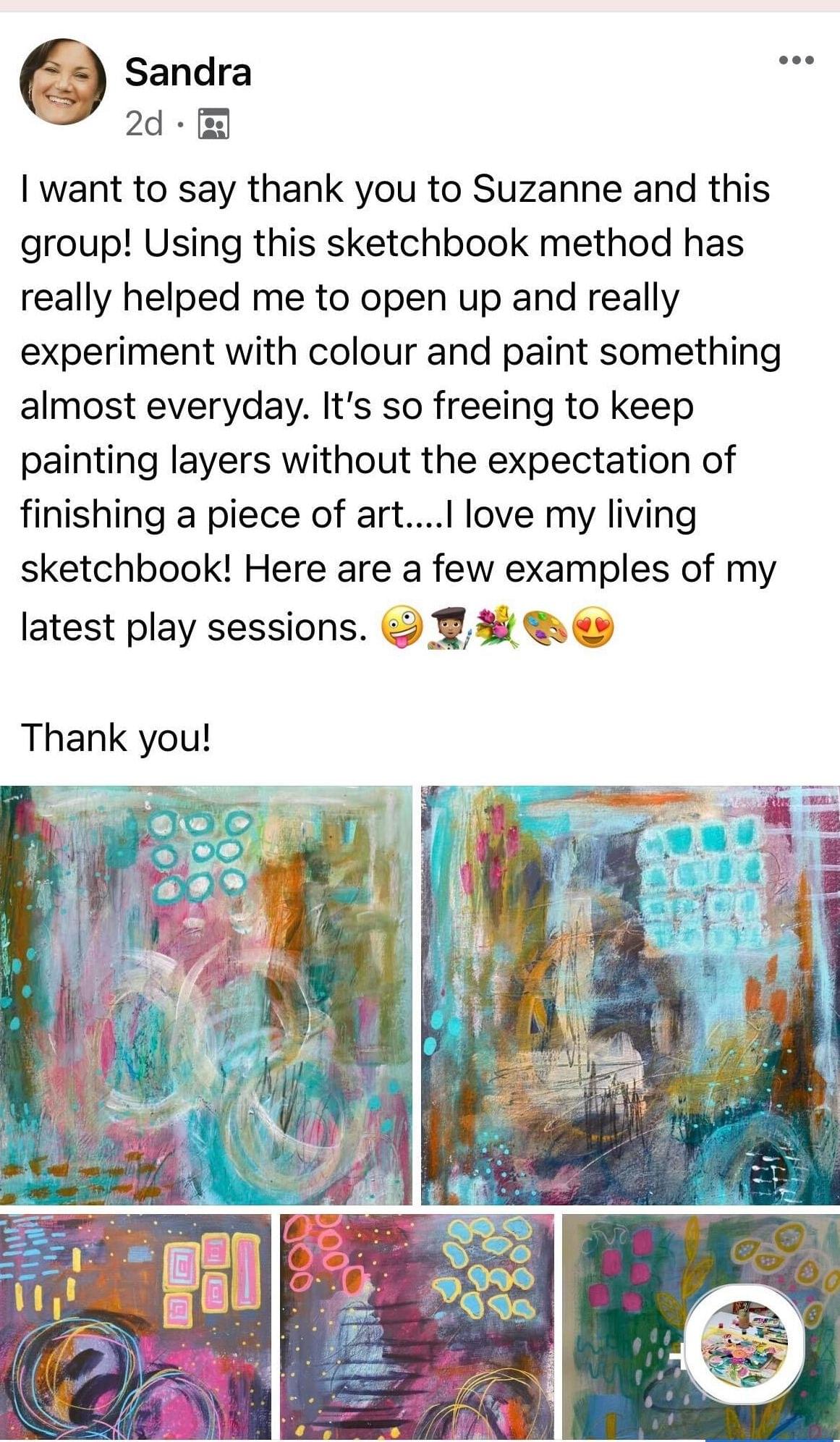Tap the 'latest play sessions' text line
This screenshot has width=840, height=1442.
pyautogui.click(x=191, y=627)
